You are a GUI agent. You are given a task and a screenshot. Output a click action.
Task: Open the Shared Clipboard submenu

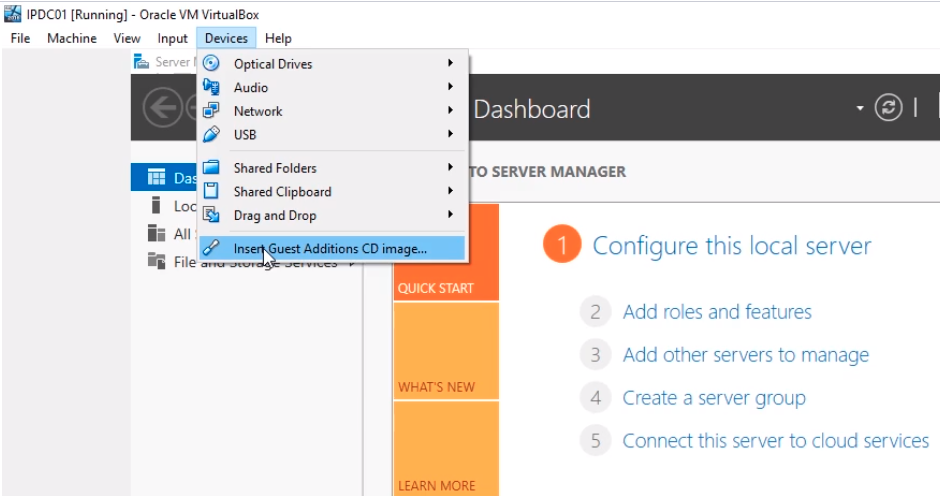pos(332,191)
